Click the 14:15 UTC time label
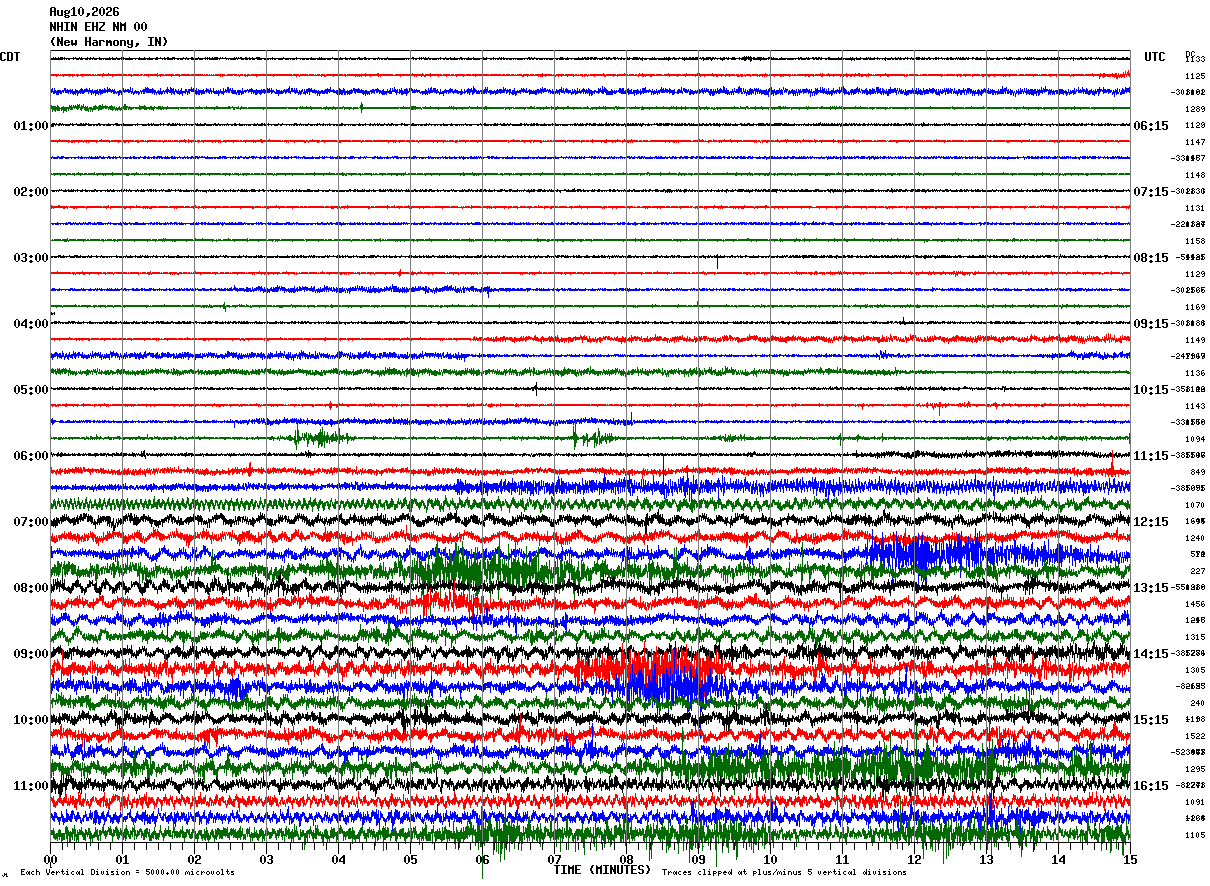The image size is (1210, 886). click(x=1151, y=654)
